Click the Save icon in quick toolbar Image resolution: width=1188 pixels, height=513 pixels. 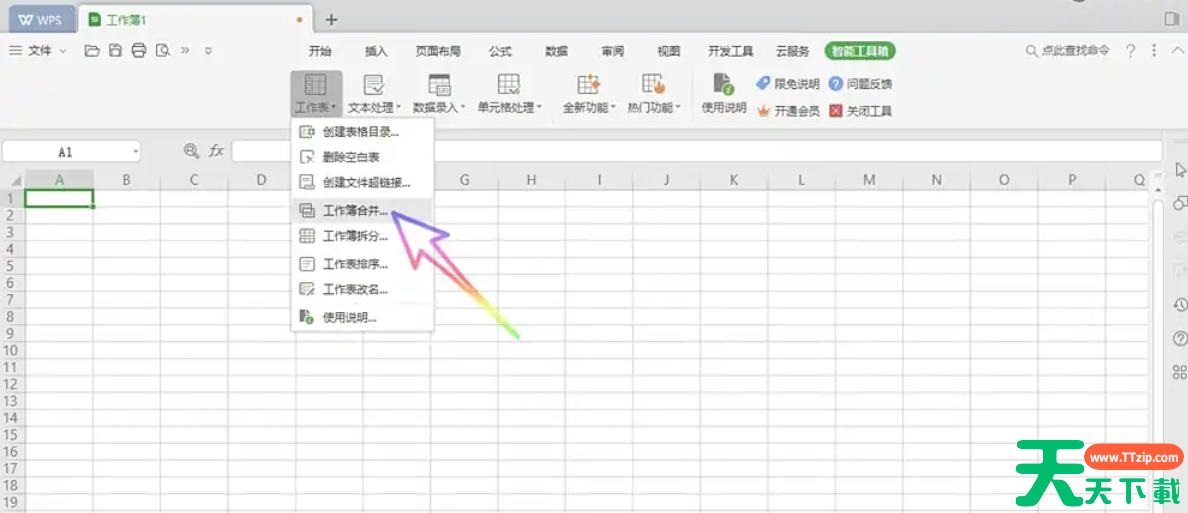pyautogui.click(x=115, y=51)
